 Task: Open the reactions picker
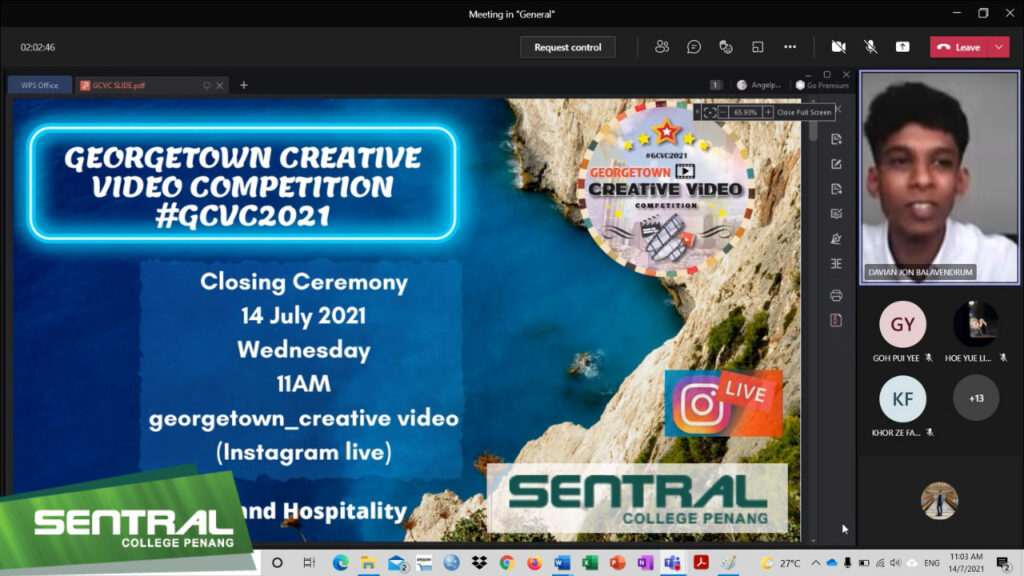[x=726, y=46]
